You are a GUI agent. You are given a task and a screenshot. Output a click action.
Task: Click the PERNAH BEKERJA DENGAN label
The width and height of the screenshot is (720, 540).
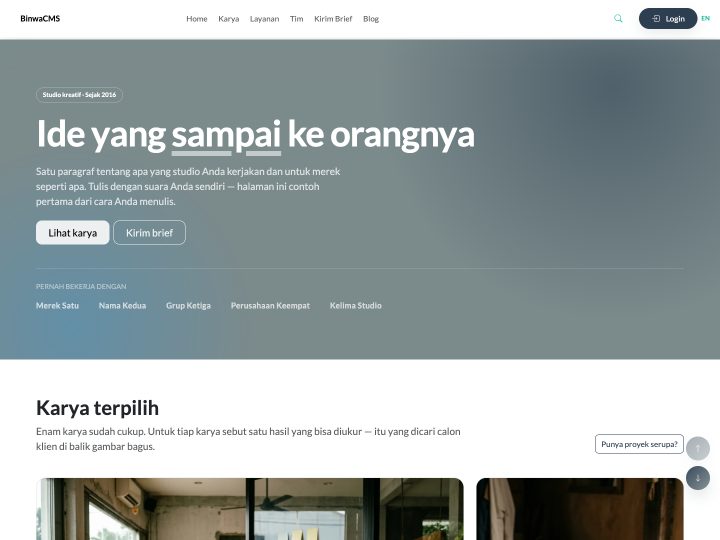pyautogui.click(x=81, y=286)
